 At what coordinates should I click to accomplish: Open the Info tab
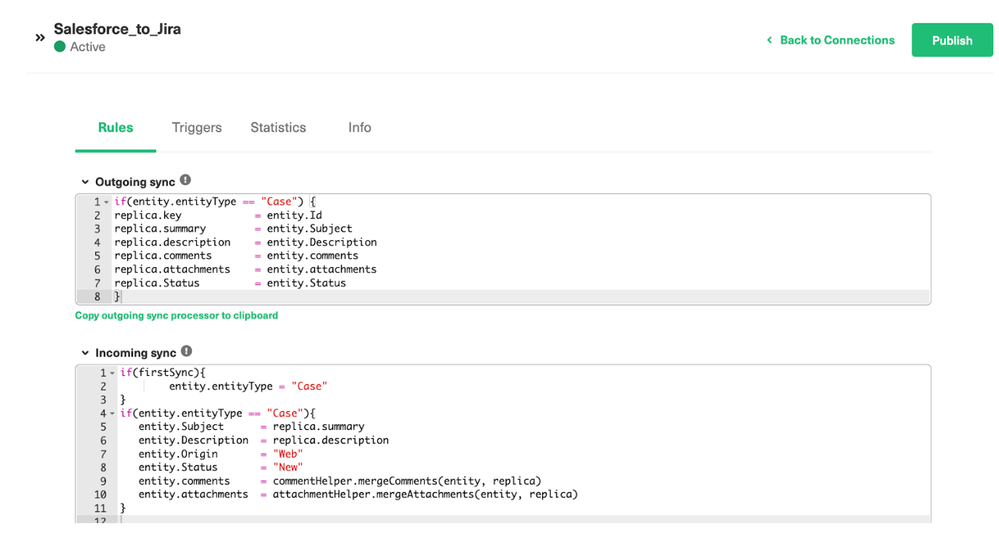click(x=359, y=127)
